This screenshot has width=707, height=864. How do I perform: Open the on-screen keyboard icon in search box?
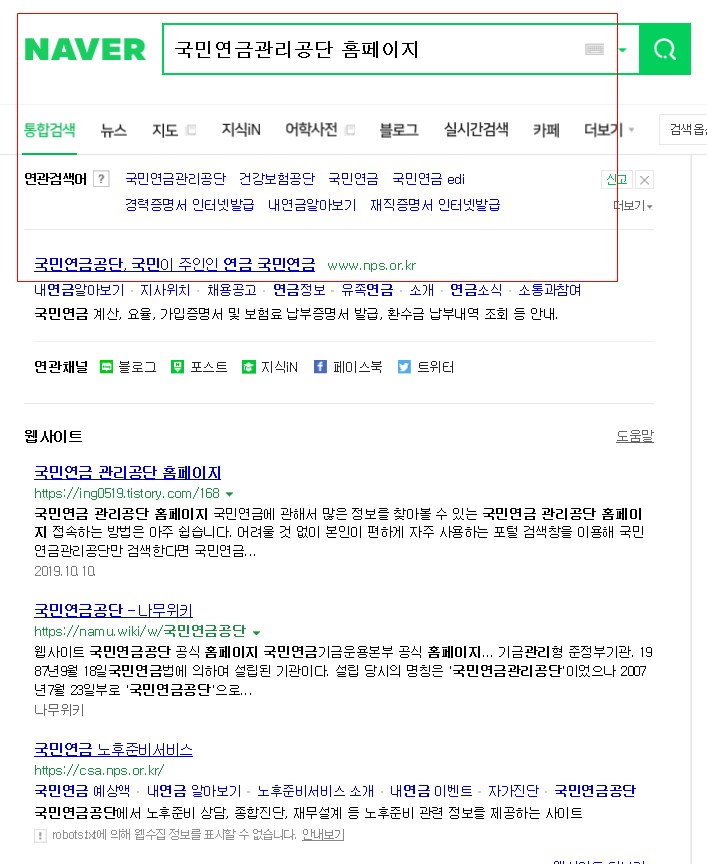594,50
